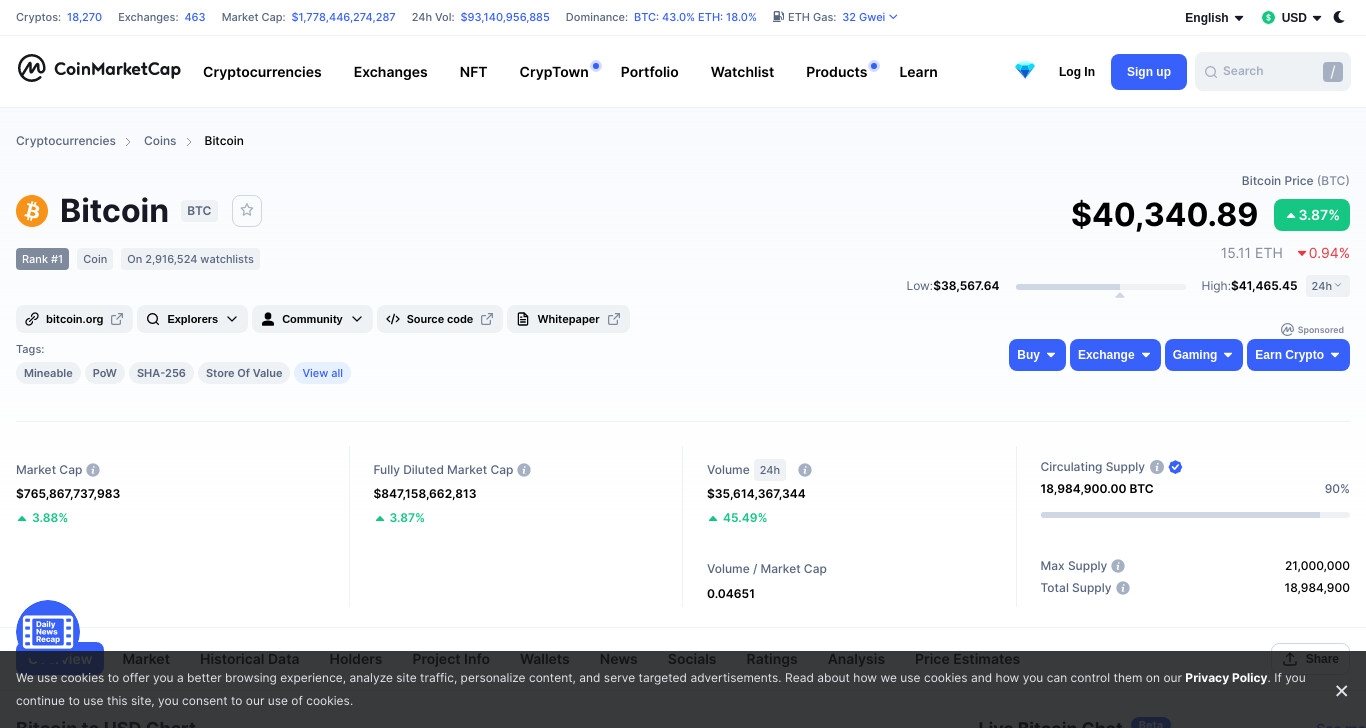Select the PoW tag
Viewport: 1366px width, 728px height.
[x=105, y=373]
